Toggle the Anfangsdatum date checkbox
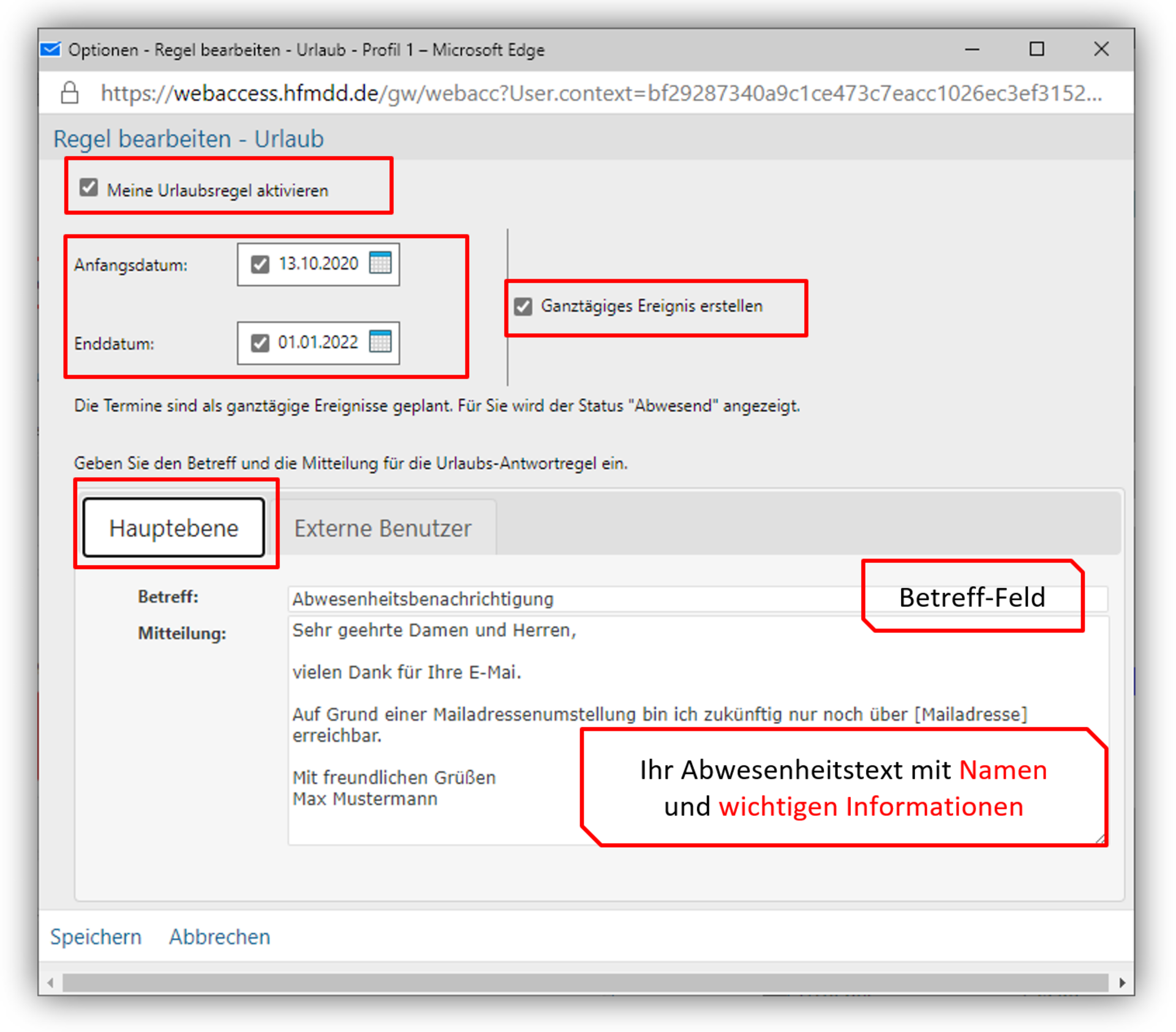This screenshot has height=1032, width=1176. click(260, 264)
